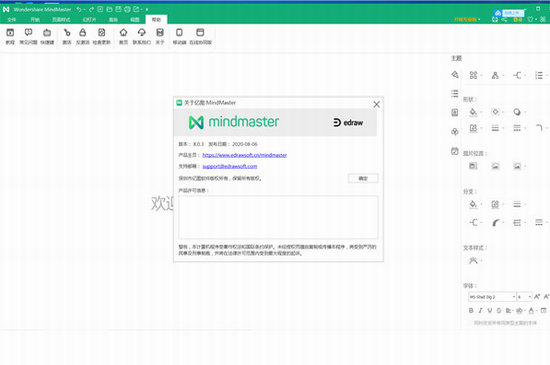The image size is (550, 365).
Task: Click the Save quick-access icon
Action: coord(119,9)
